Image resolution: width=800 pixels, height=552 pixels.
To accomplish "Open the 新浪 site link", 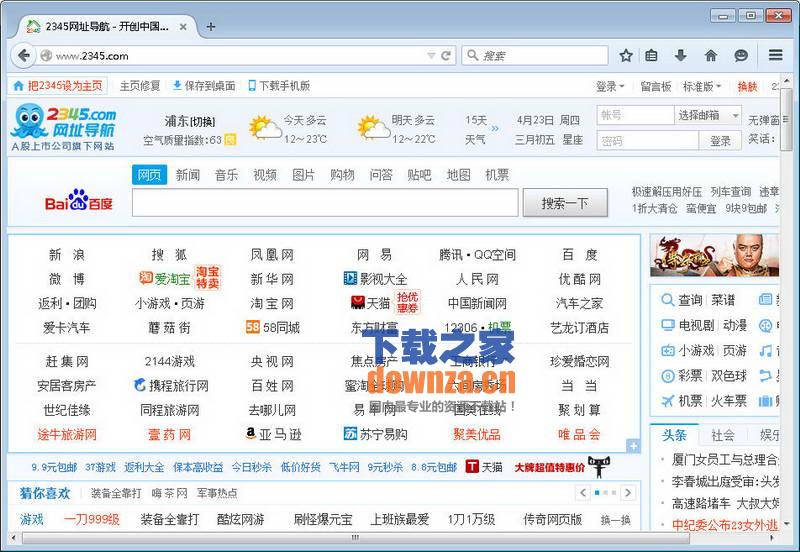I will (67, 255).
